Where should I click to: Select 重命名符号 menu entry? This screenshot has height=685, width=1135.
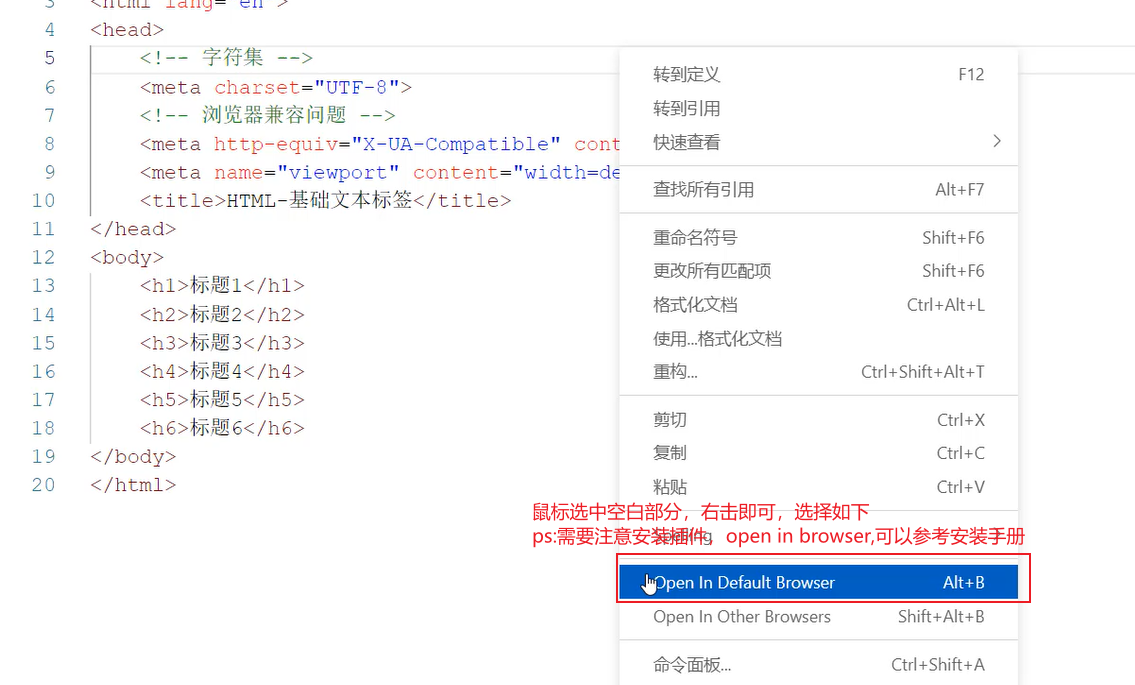[818, 238]
